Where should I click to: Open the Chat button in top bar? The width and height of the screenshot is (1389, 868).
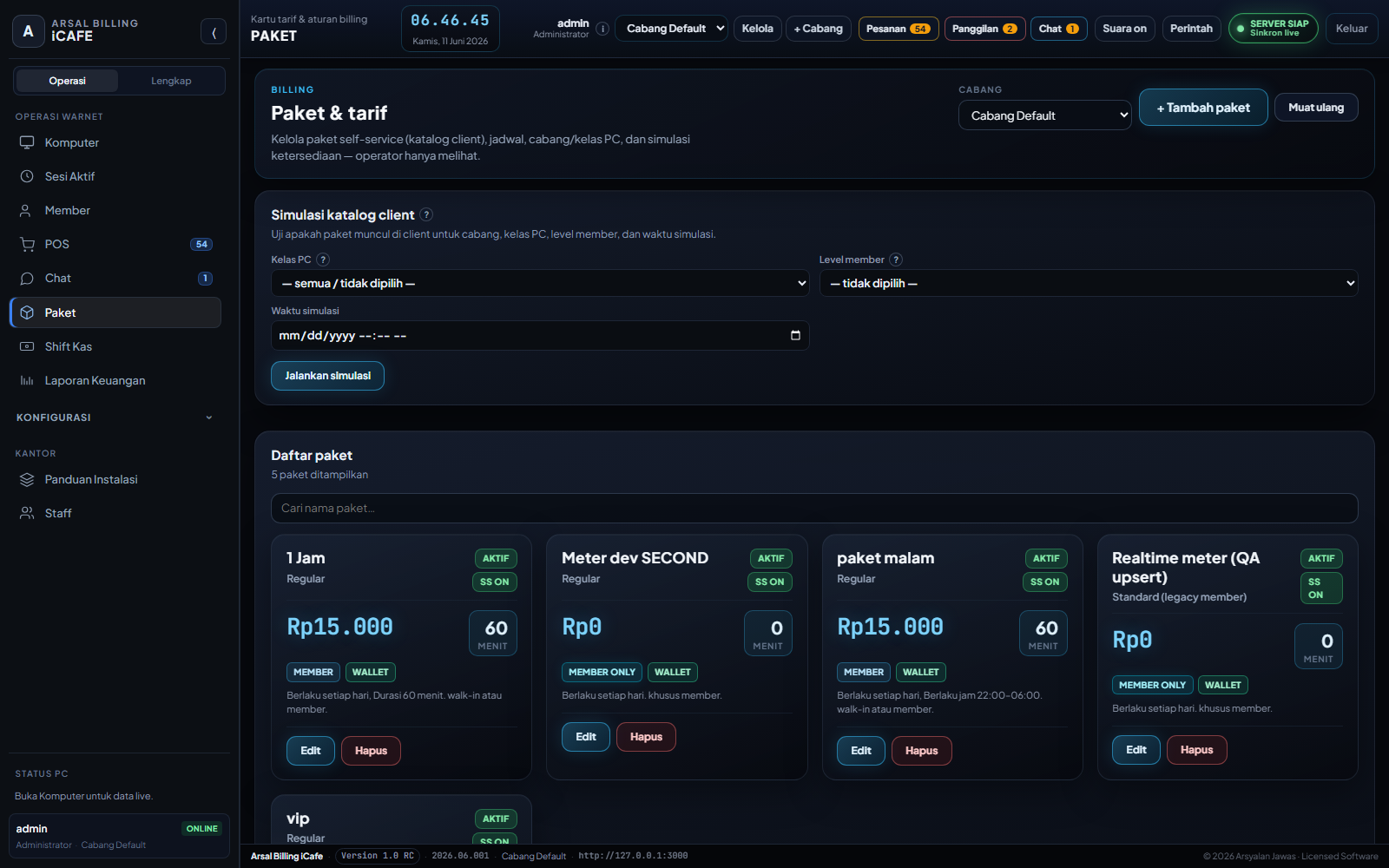[x=1059, y=29]
